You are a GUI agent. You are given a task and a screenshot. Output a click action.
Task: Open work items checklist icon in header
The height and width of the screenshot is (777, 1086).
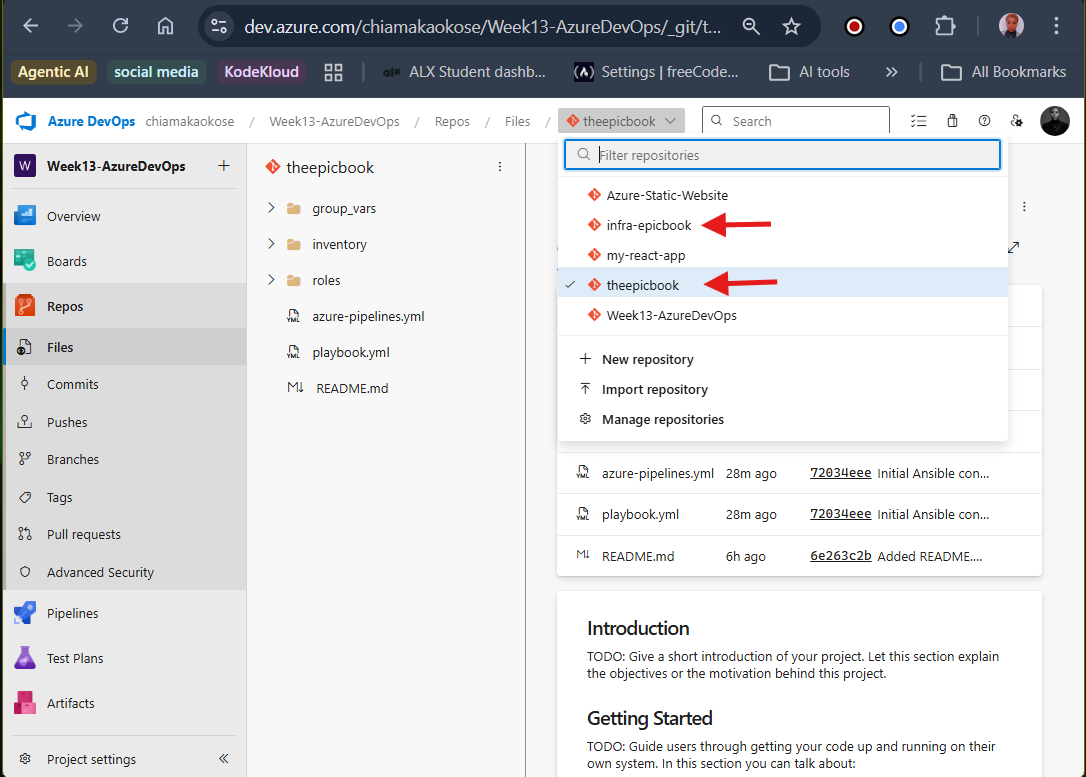[918, 120]
